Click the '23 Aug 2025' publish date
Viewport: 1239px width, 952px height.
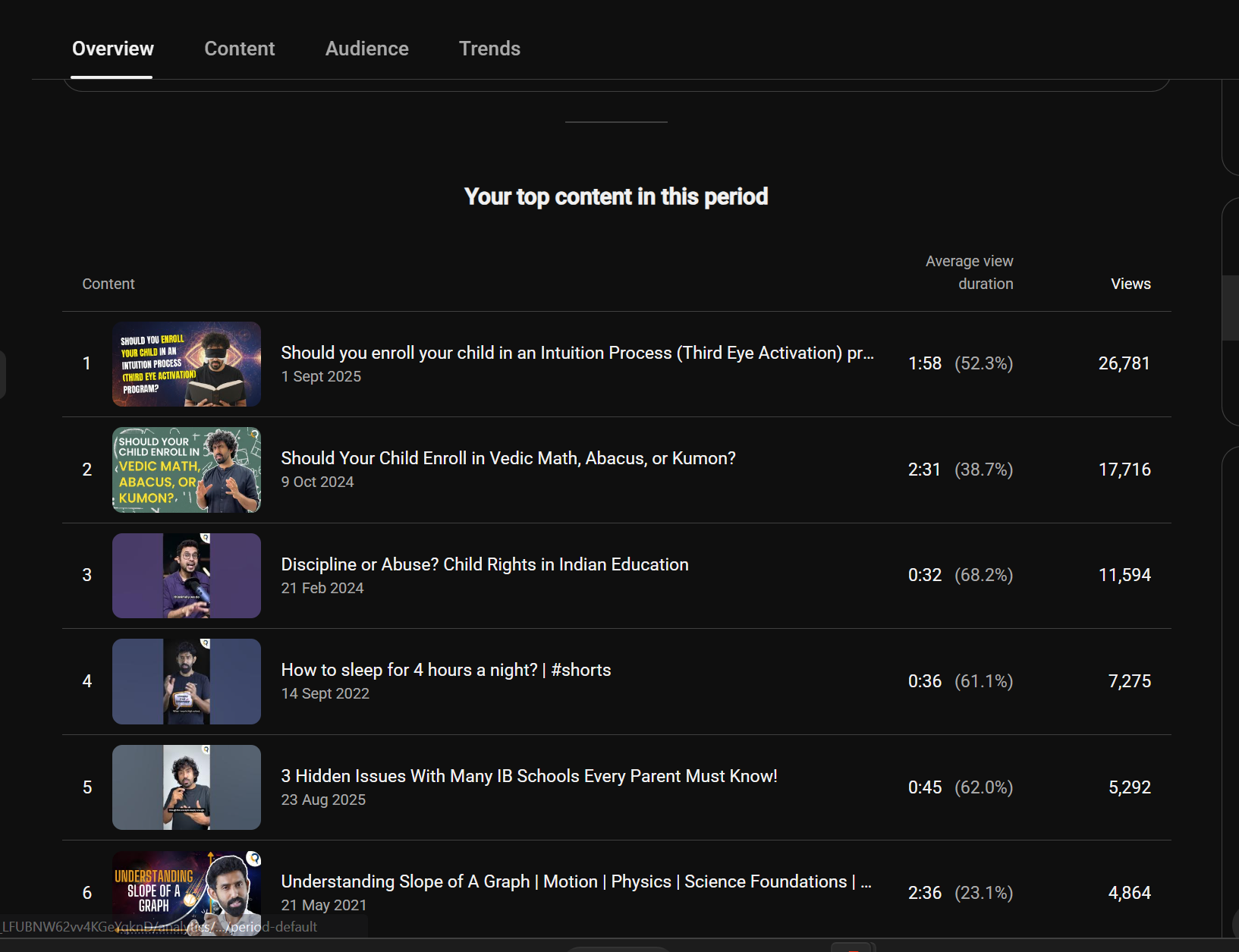[323, 800]
